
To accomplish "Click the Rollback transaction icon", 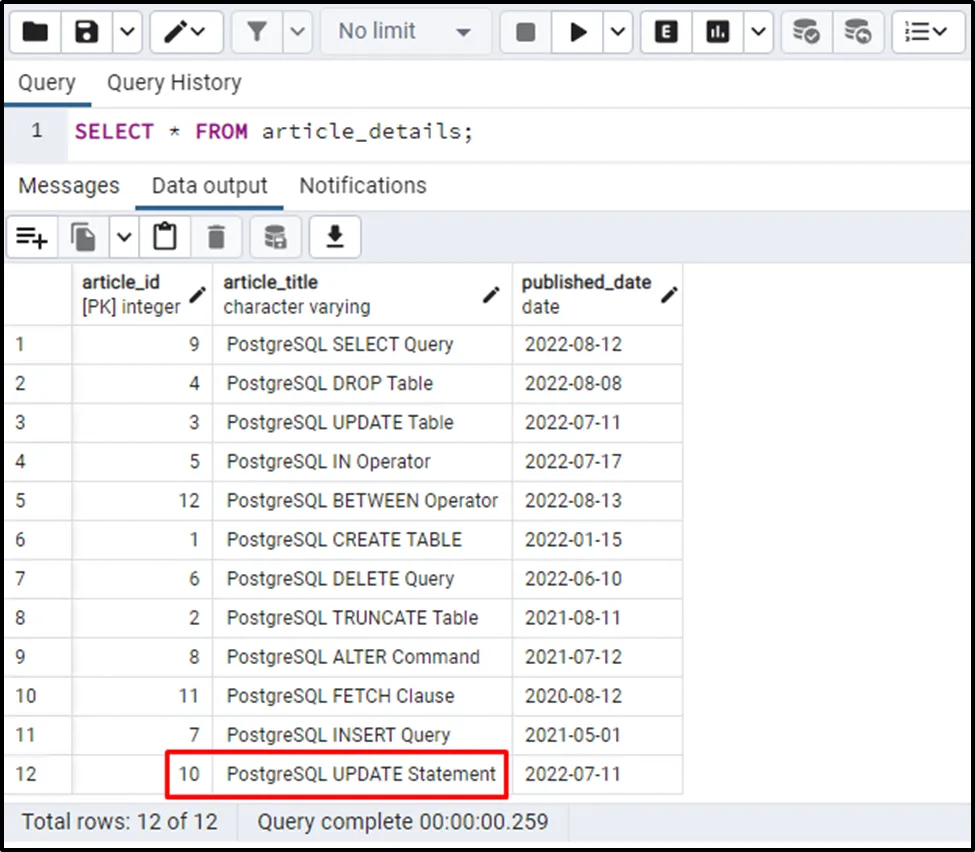I will 857,32.
